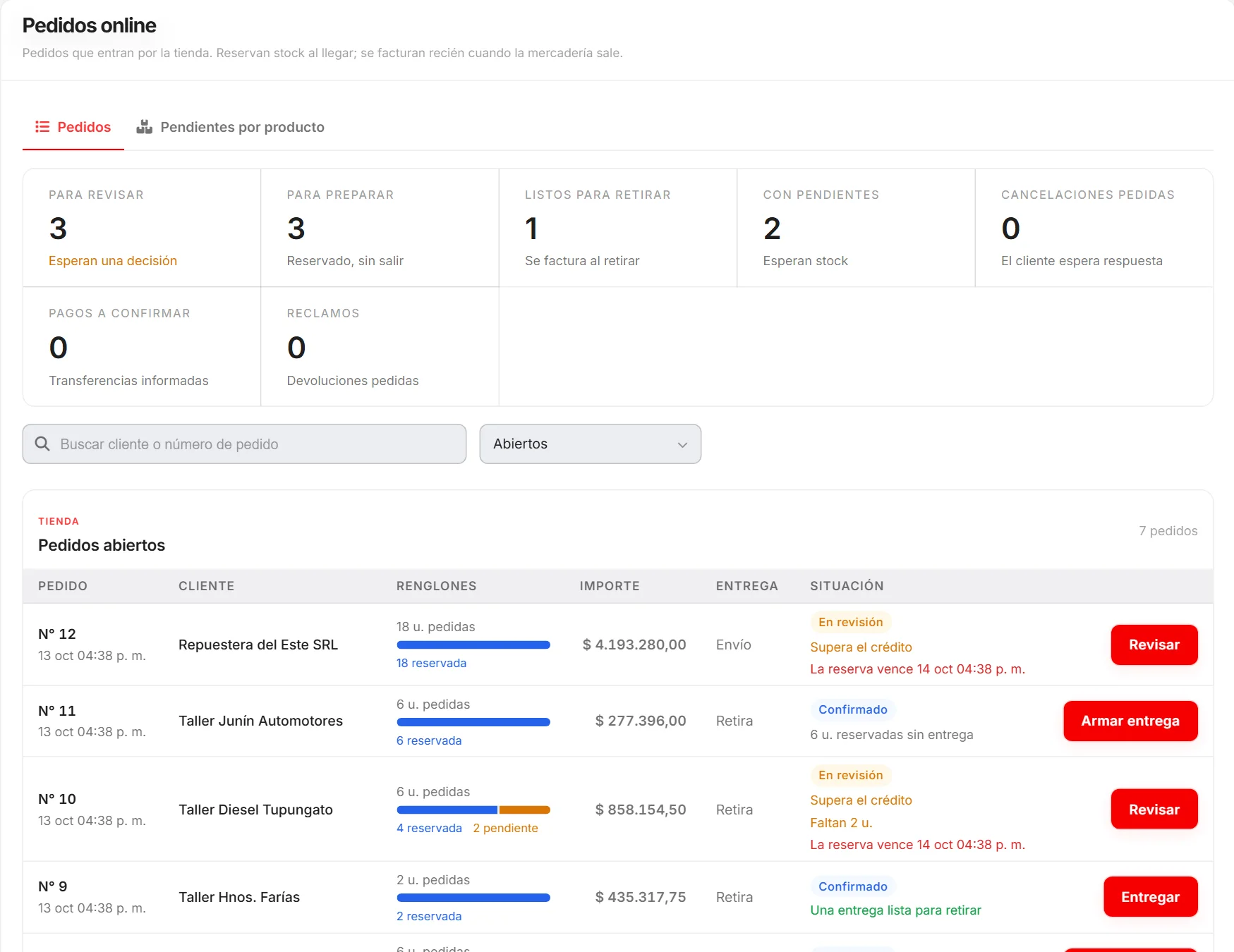This screenshot has height=952, width=1234.
Task: Click the Confirmado badge of order N° 11
Action: [x=853, y=709]
